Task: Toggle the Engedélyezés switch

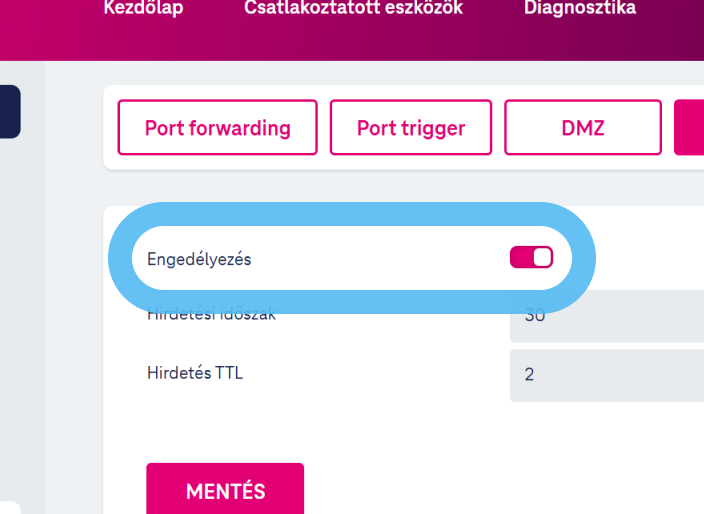Action: pos(531,258)
